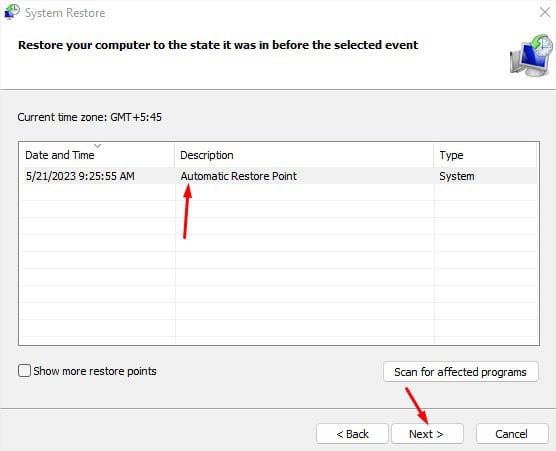The height and width of the screenshot is (451, 556).
Task: Select the Automatic Restore Point row description
Action: click(x=238, y=176)
